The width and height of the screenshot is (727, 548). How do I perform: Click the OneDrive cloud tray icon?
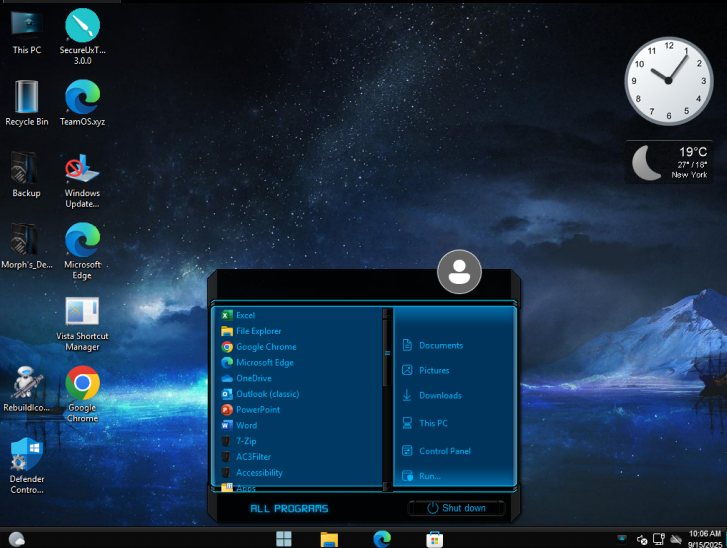676,540
